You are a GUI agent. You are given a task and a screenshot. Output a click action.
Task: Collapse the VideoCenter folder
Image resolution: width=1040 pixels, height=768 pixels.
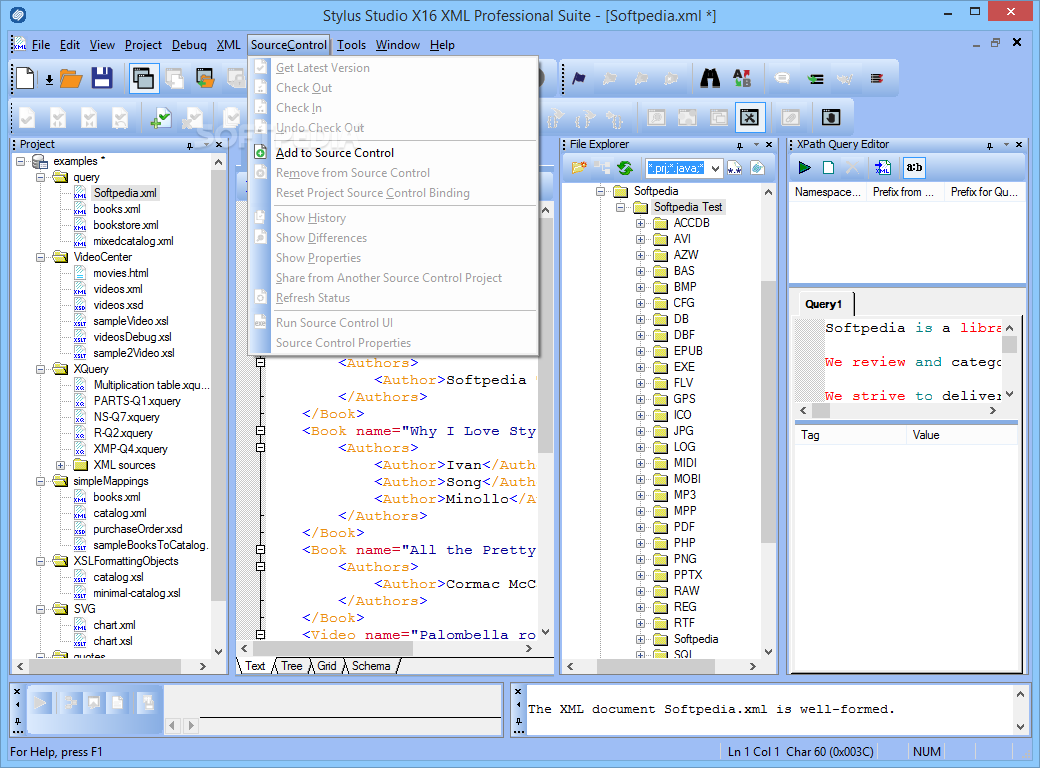tap(40, 257)
